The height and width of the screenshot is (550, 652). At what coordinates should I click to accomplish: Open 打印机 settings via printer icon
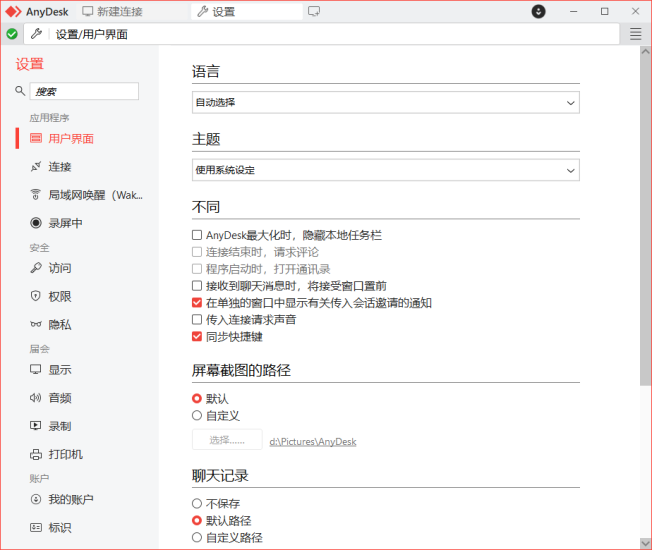pyautogui.click(x=36, y=454)
